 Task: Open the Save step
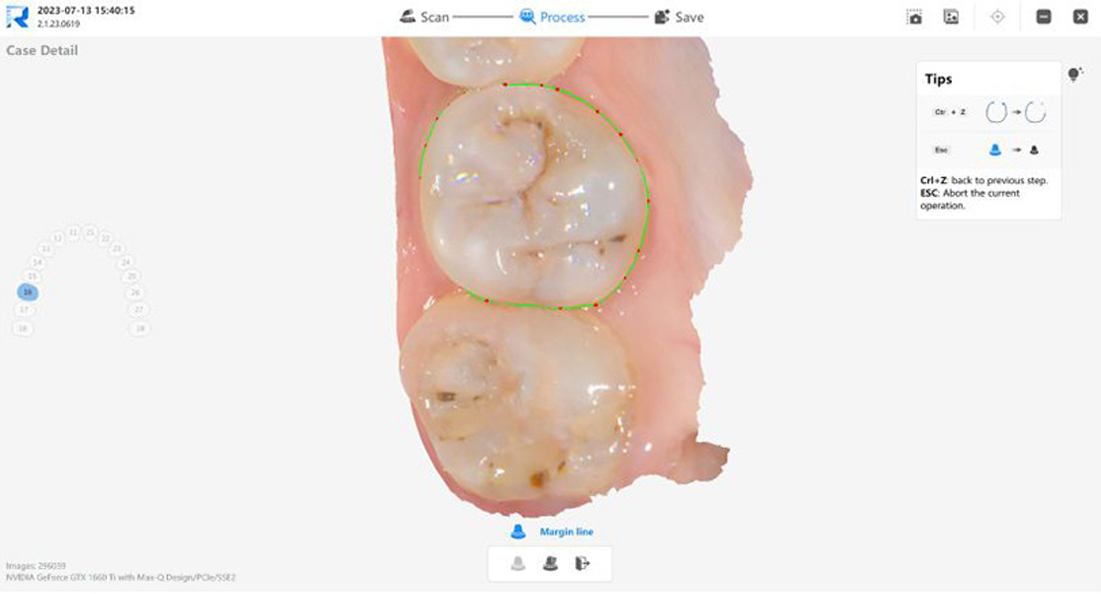click(x=679, y=17)
